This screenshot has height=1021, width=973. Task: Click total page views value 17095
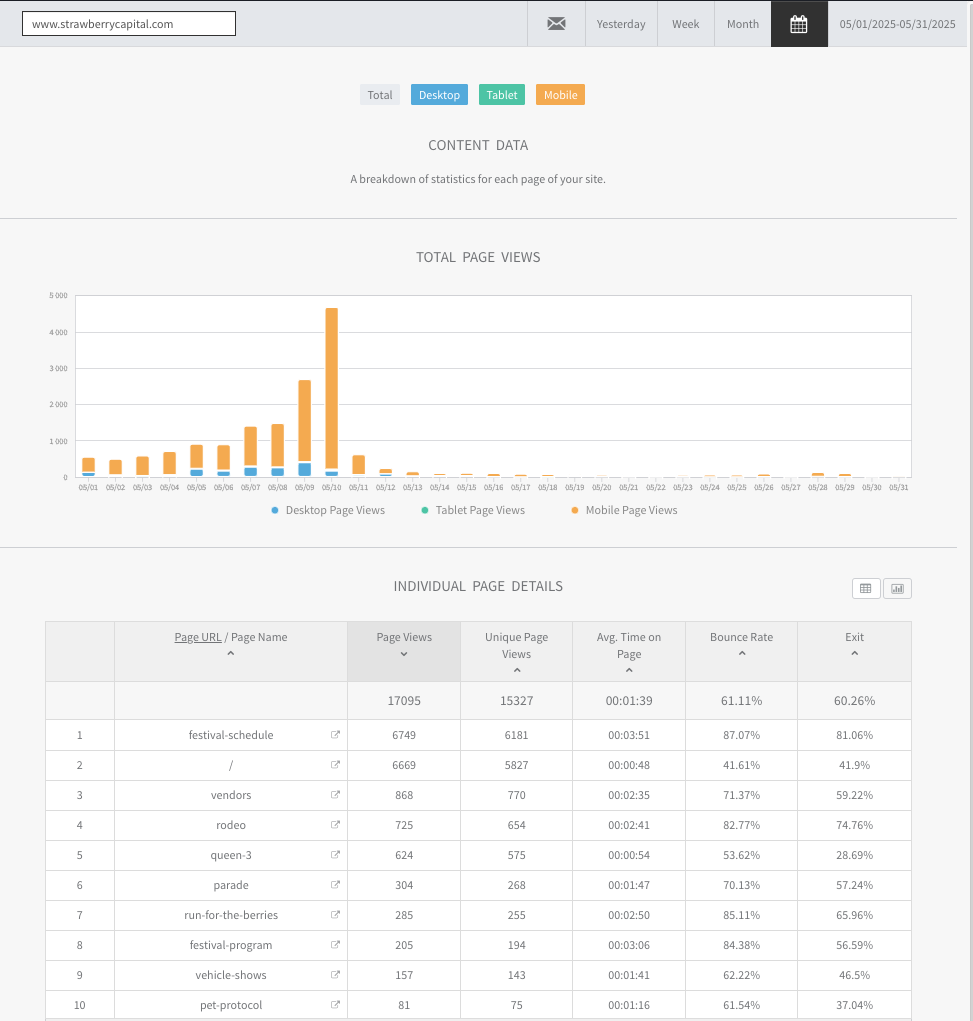tap(404, 701)
